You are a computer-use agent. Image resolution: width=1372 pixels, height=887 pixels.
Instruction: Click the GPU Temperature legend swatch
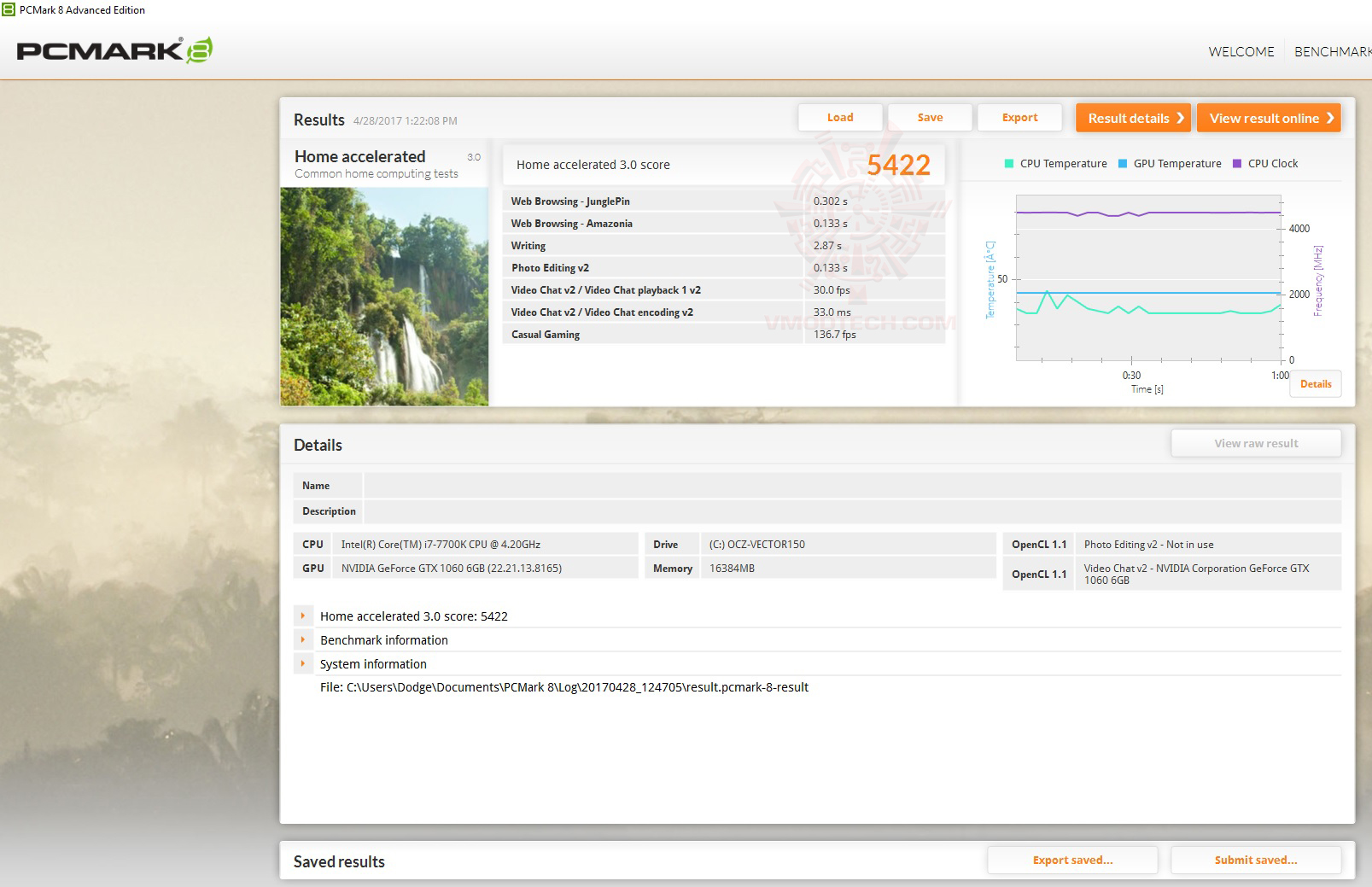1123,164
